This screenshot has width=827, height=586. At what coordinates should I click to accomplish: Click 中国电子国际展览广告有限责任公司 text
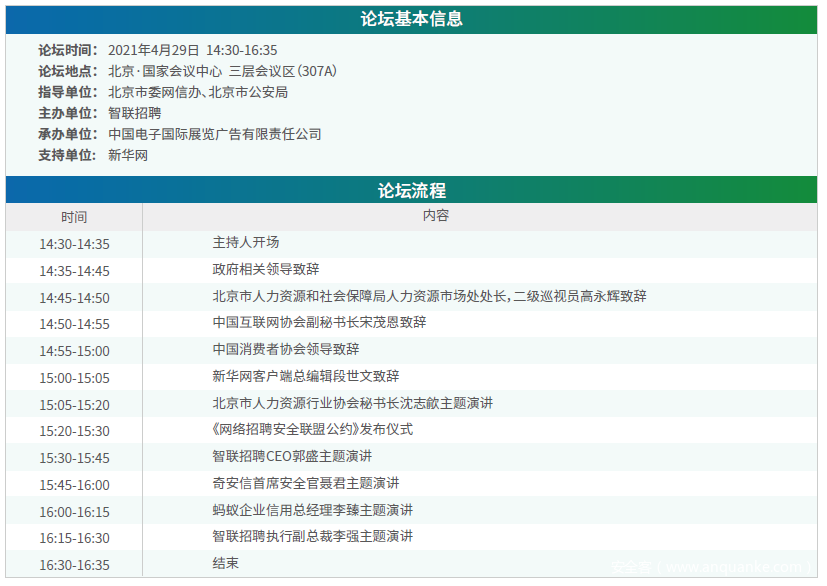pyautogui.click(x=214, y=134)
